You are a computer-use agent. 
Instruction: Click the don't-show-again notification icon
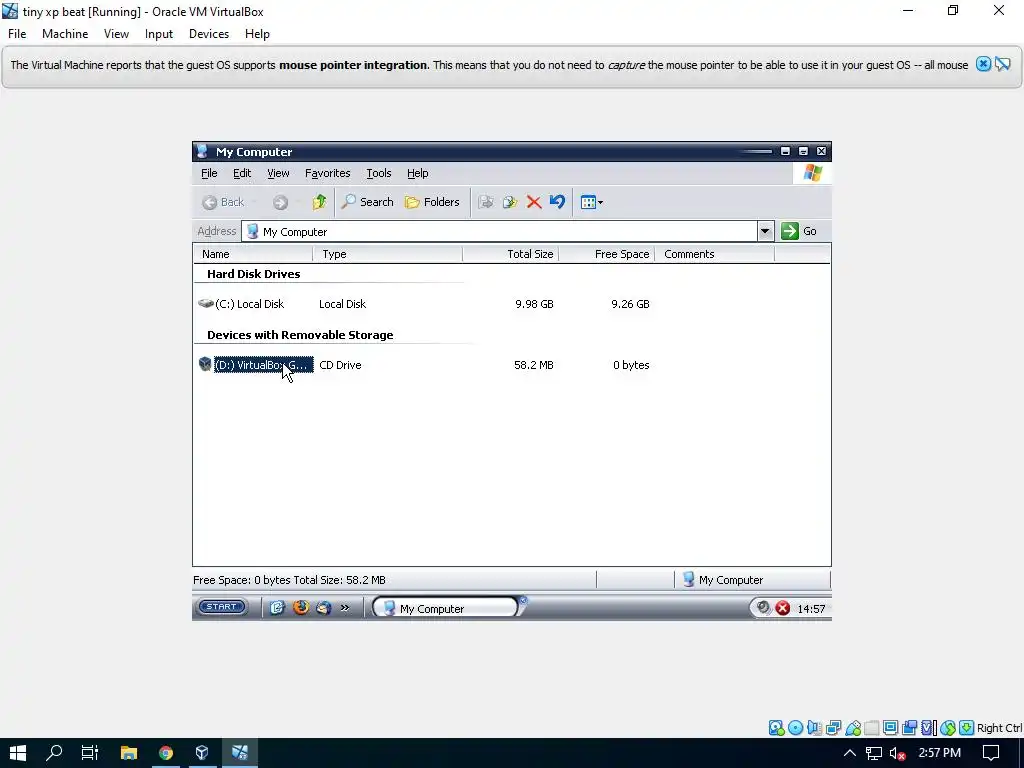1002,64
